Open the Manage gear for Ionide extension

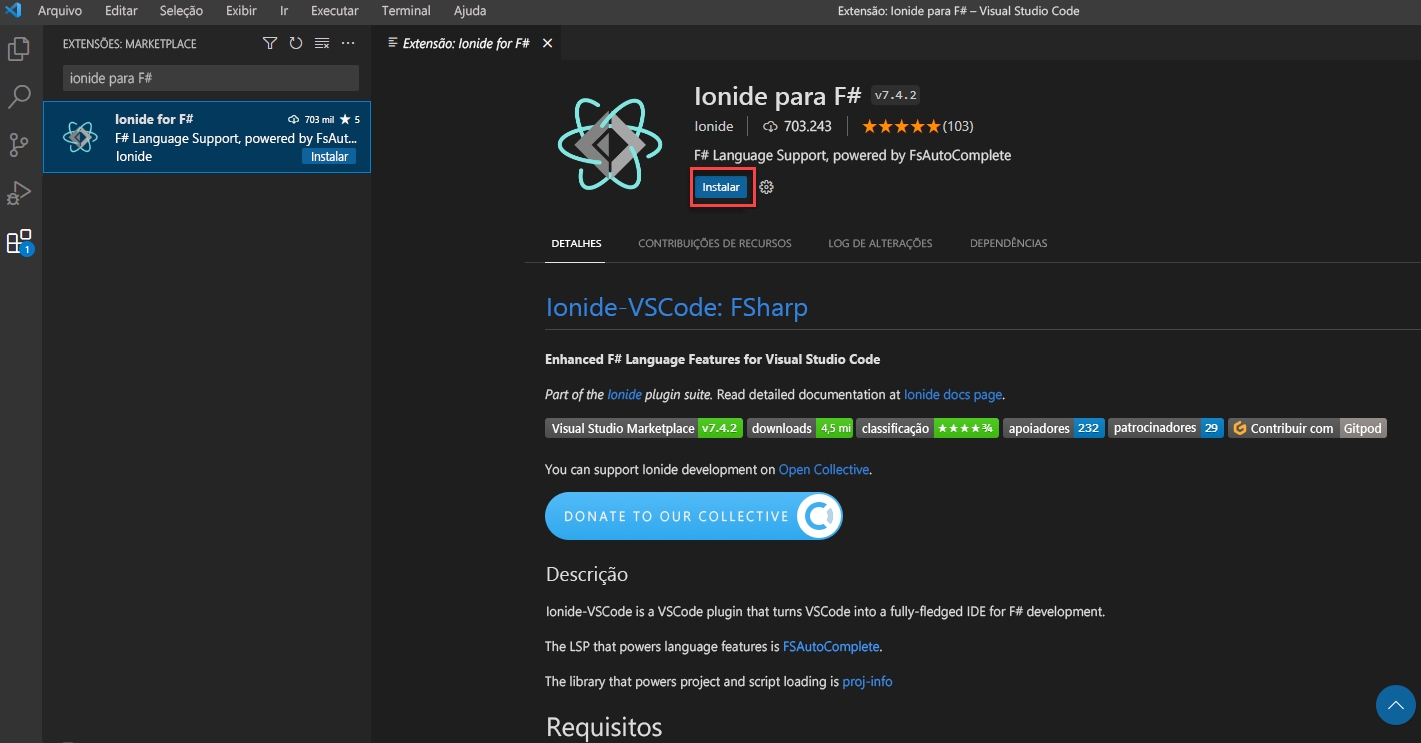point(766,187)
